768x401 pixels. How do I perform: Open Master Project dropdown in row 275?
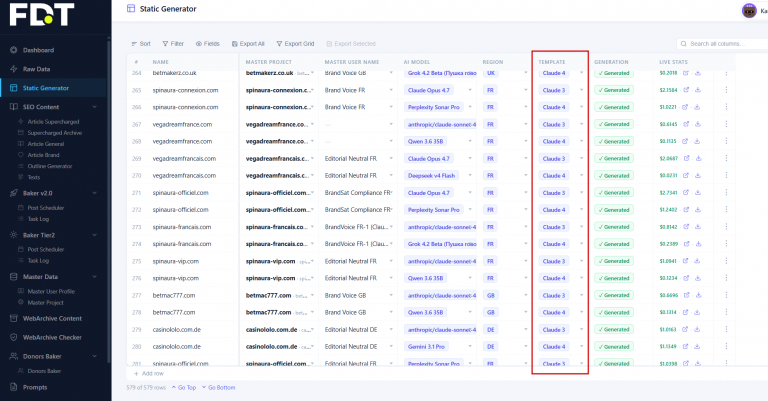tap(312, 261)
